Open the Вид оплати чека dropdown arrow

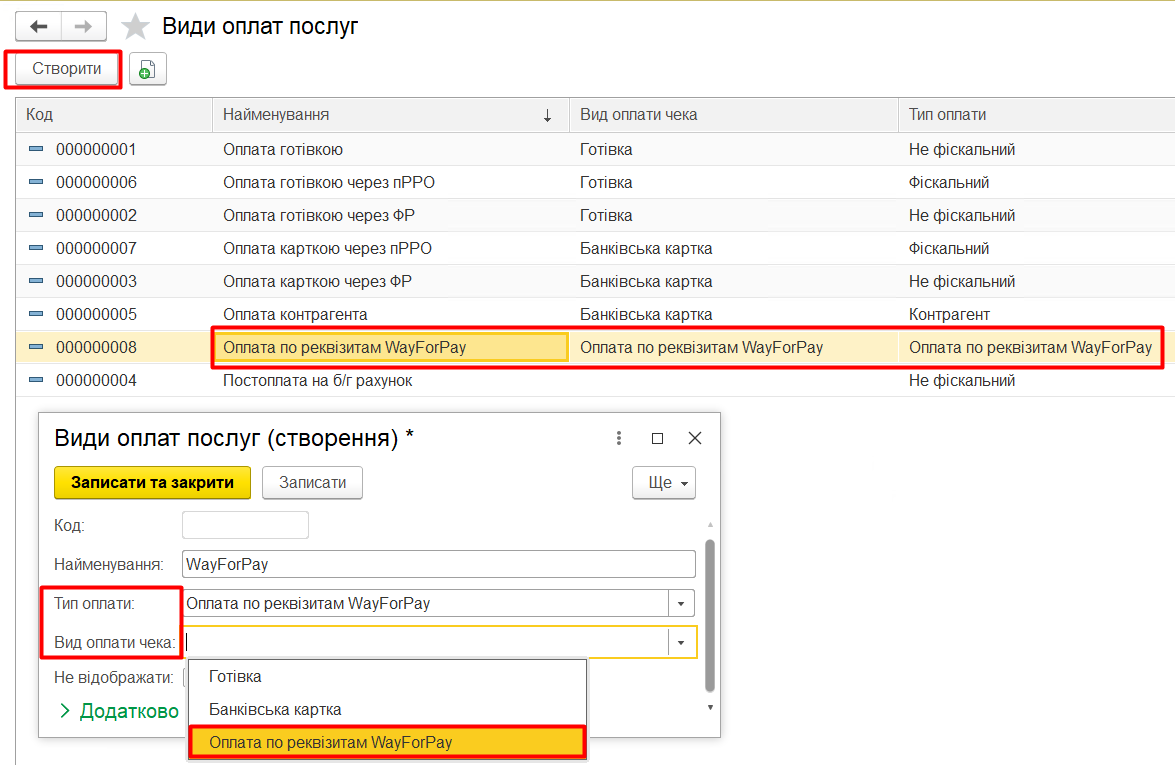[681, 642]
